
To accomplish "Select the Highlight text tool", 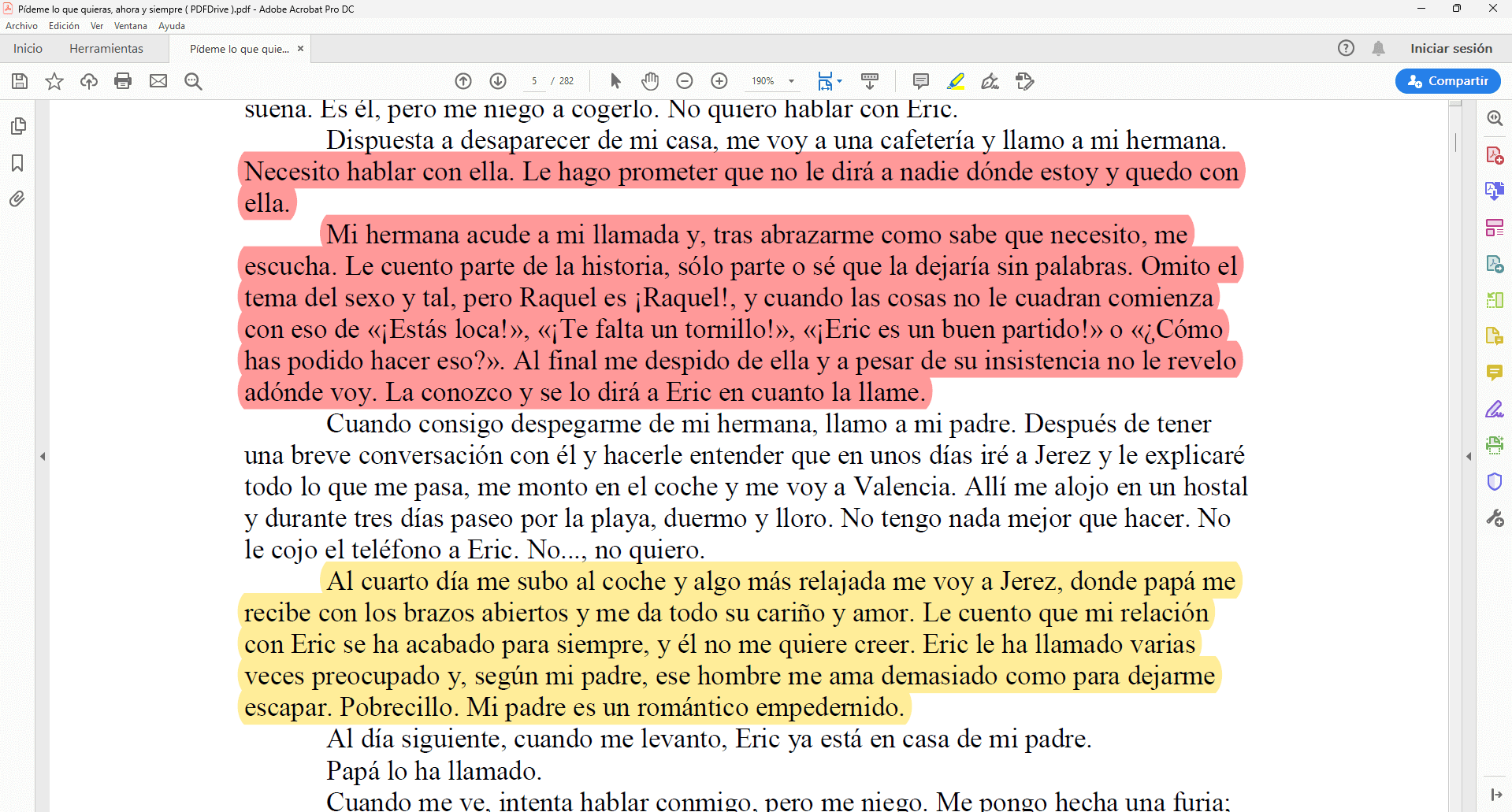I will click(x=956, y=81).
